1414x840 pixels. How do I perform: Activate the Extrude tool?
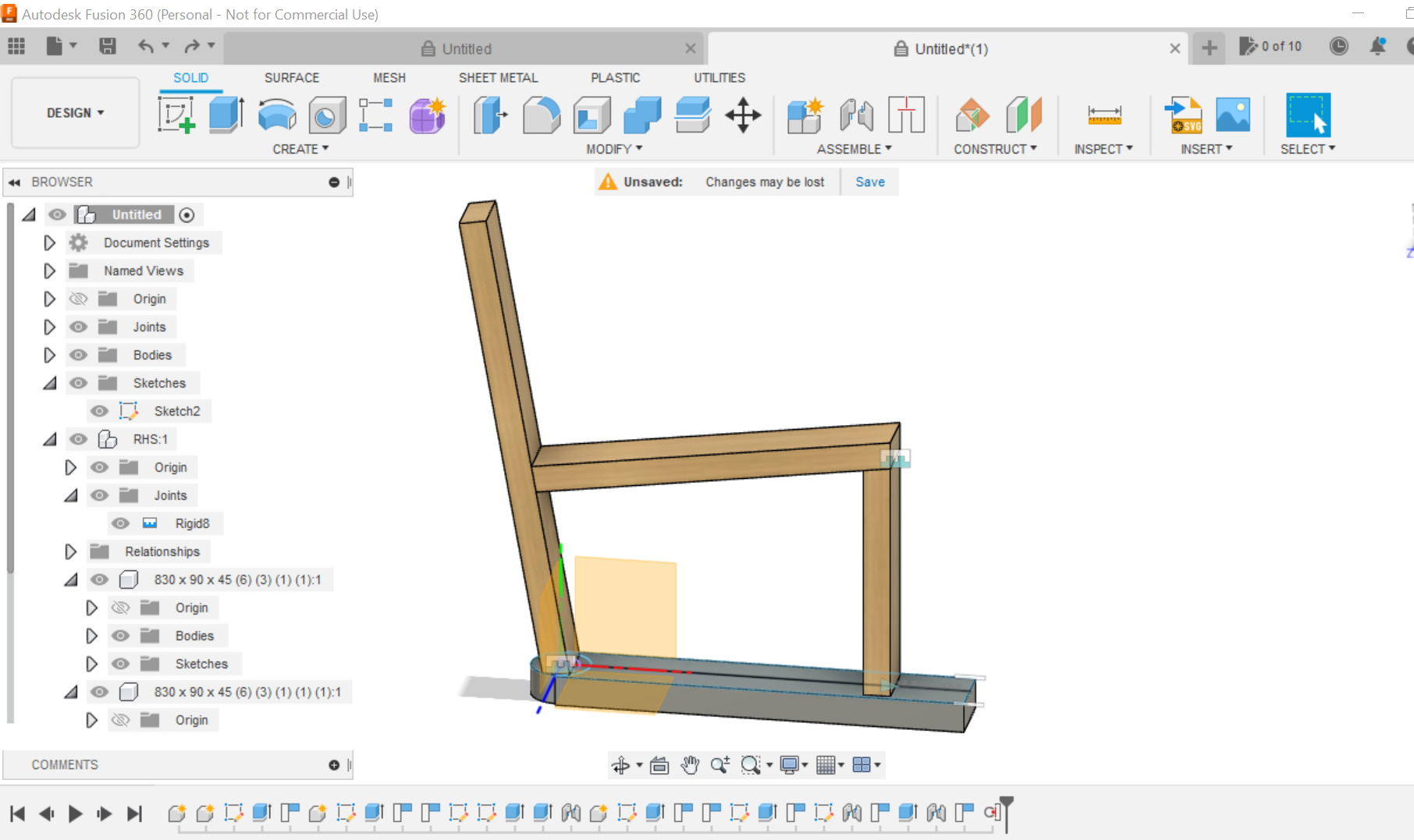point(226,115)
